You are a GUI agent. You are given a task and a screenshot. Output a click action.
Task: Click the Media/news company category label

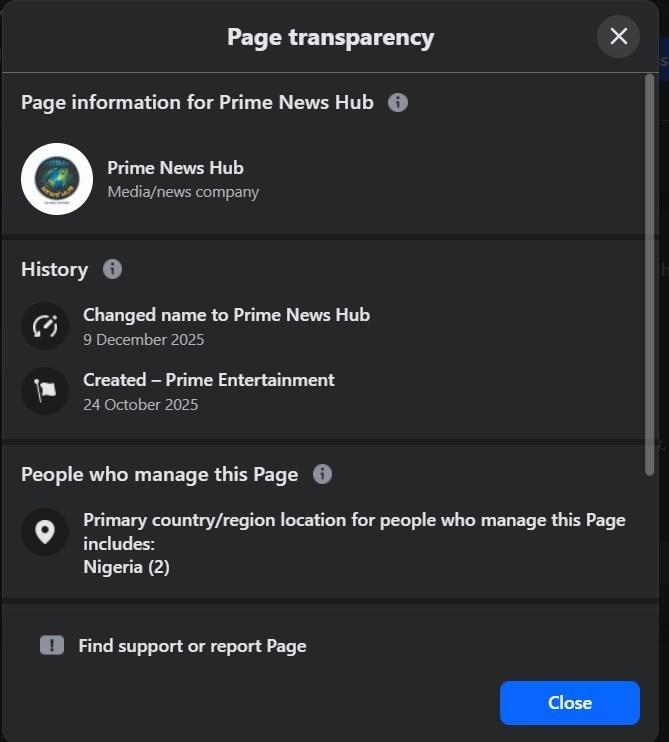[x=183, y=192]
